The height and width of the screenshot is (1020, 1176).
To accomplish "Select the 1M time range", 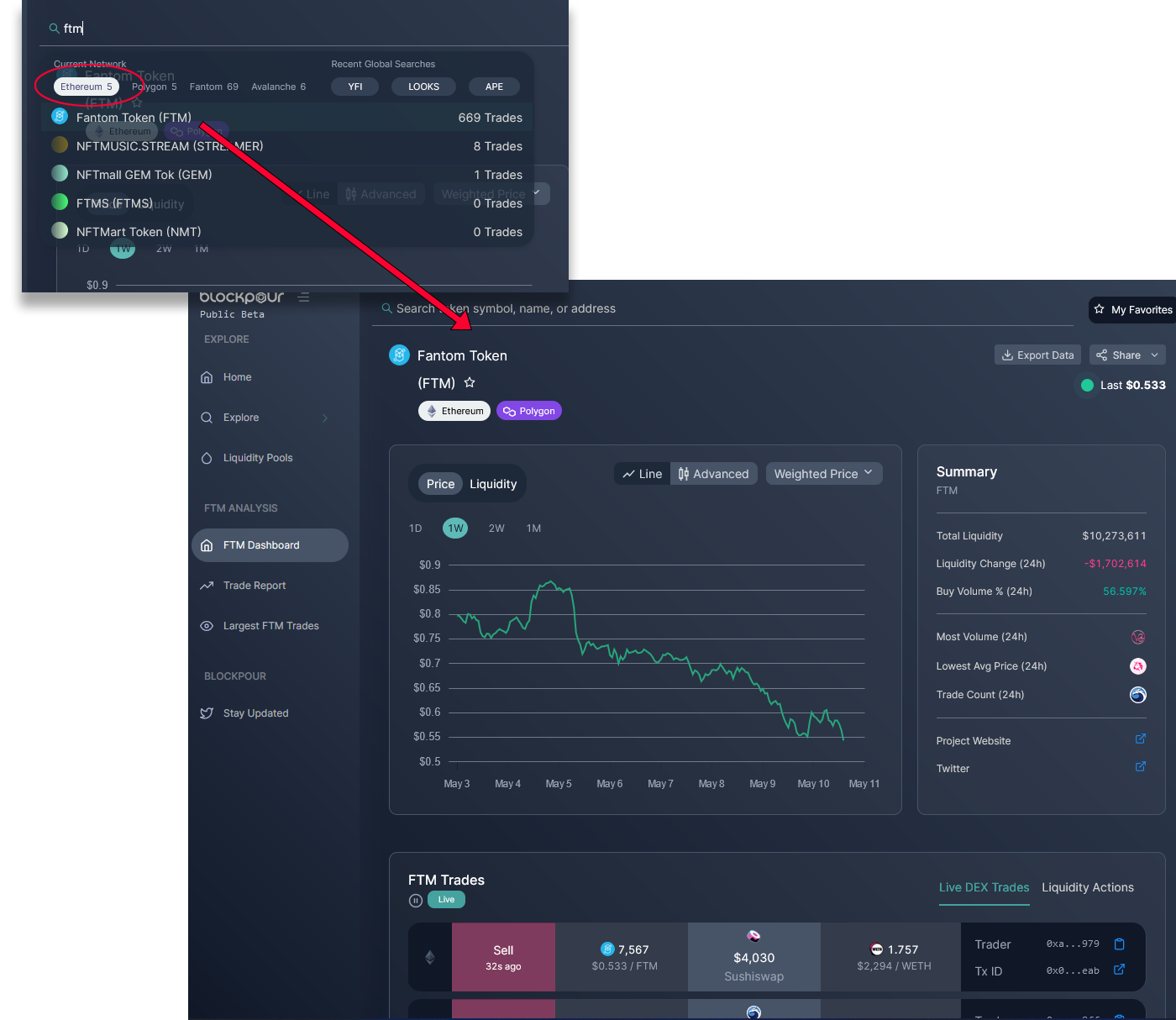I will click(x=533, y=528).
